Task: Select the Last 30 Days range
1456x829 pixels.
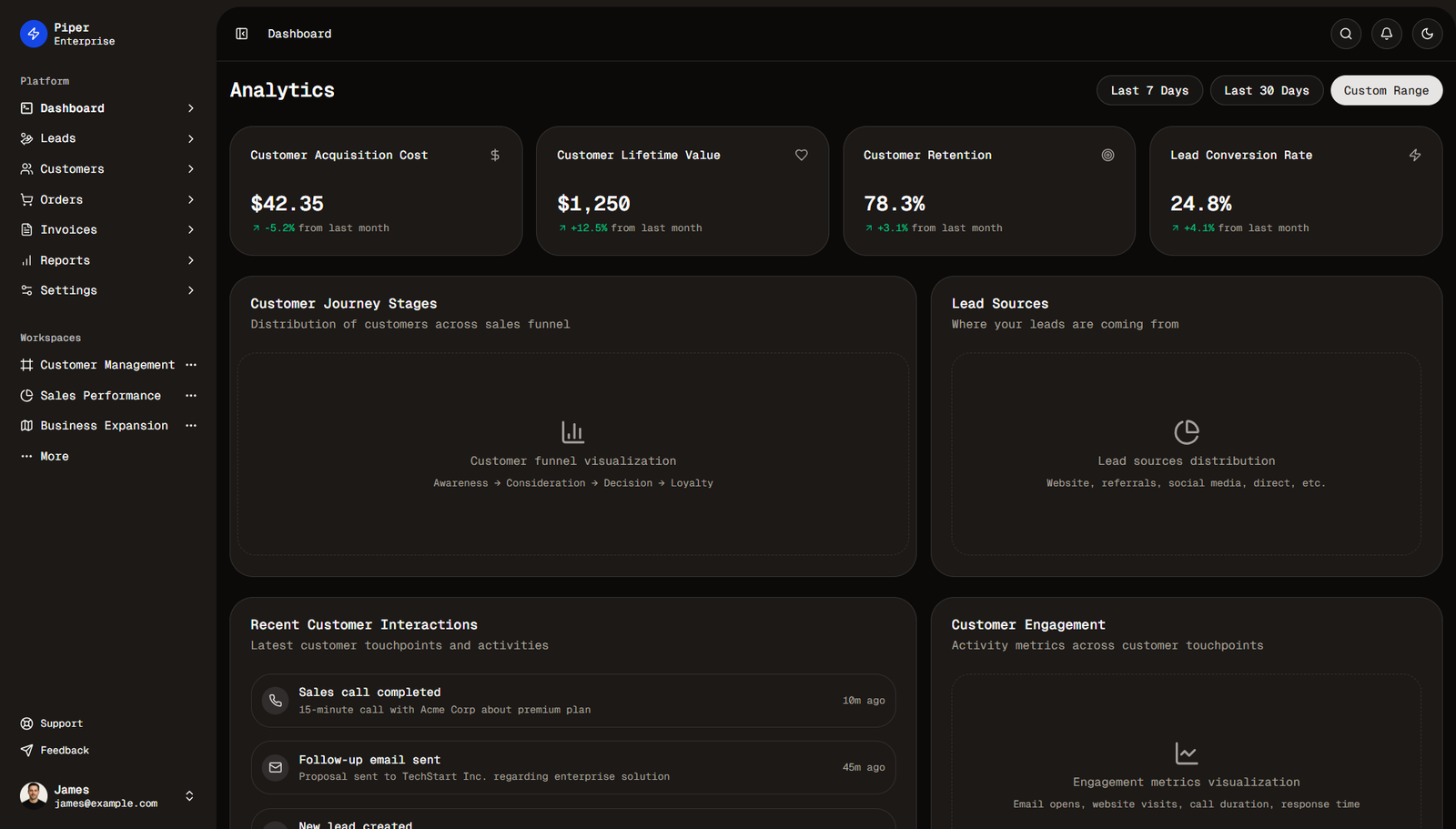Action: 1267,90
